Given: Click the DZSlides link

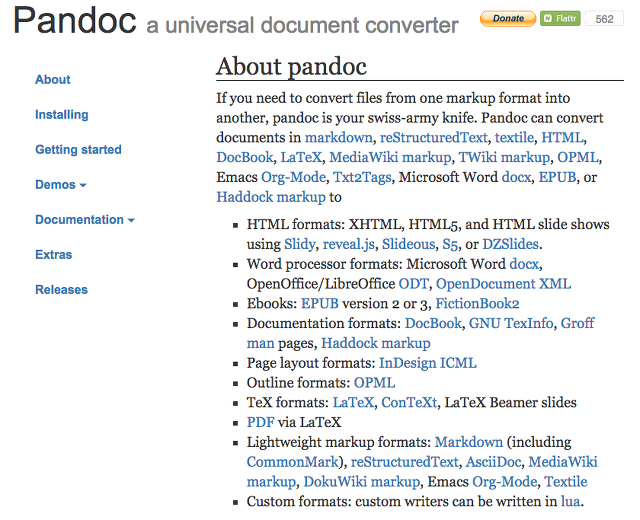Looking at the screenshot, I should (510, 244).
